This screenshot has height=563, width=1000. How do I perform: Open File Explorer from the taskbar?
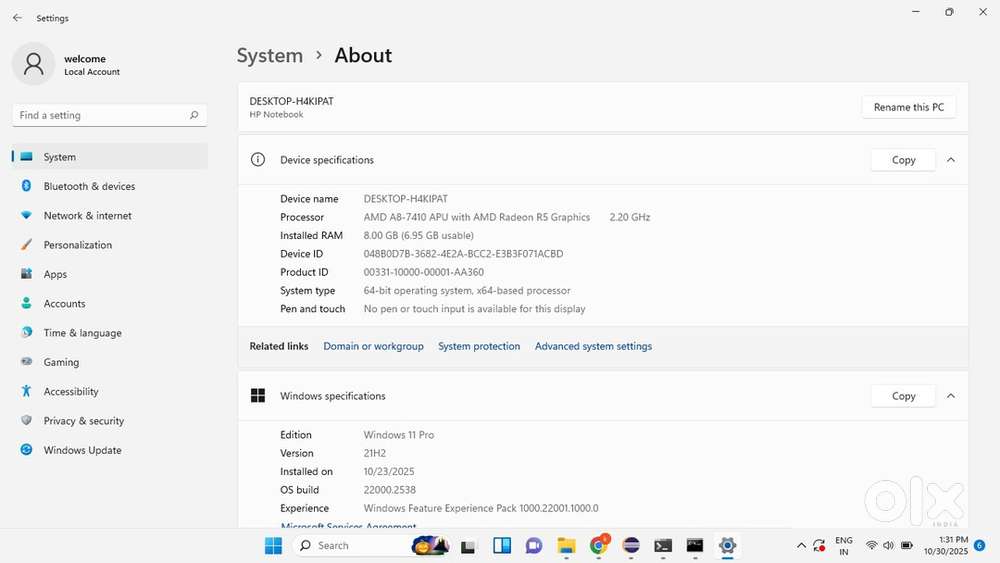click(566, 546)
